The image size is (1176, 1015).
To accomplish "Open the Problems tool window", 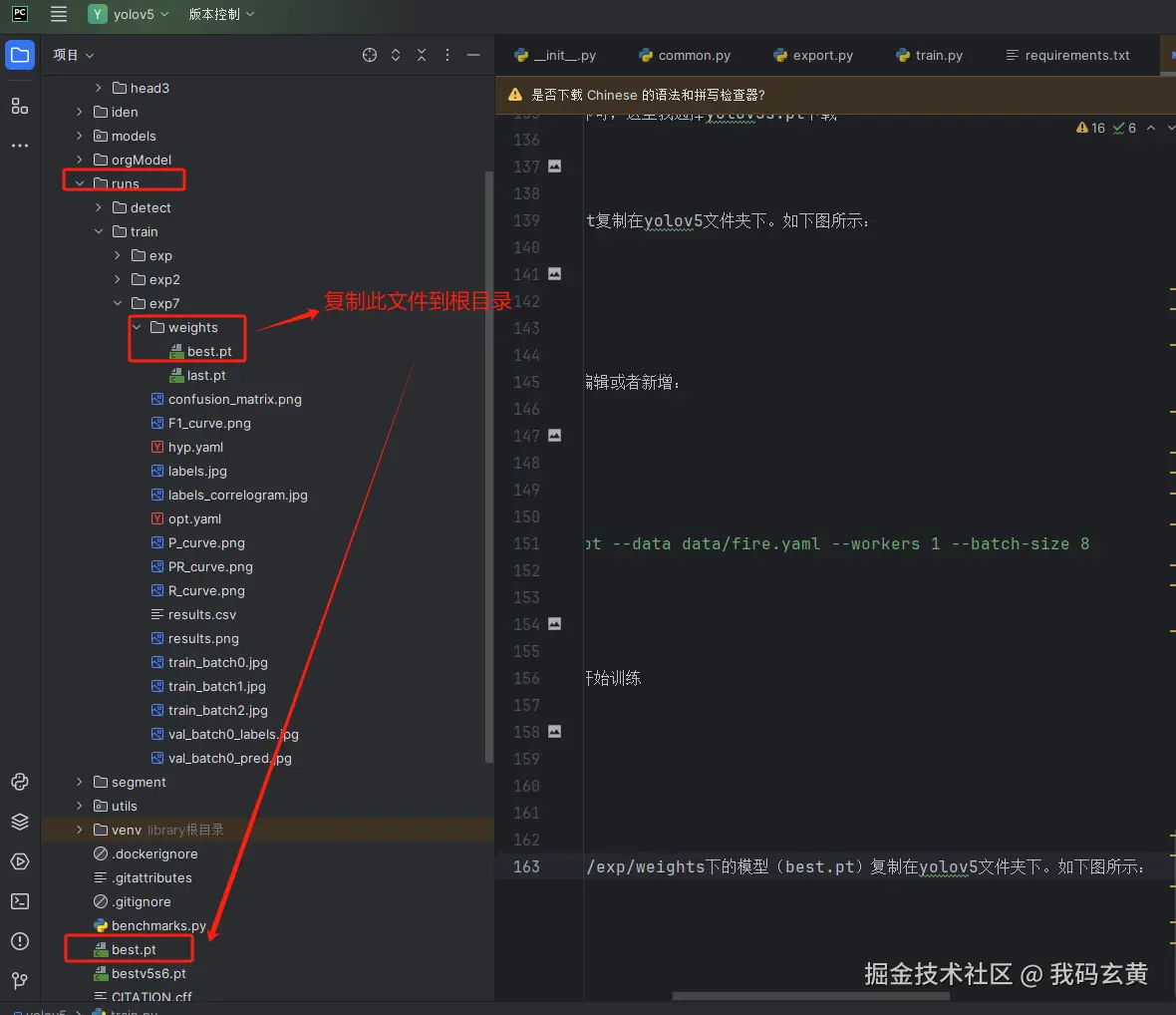I will 20,941.
